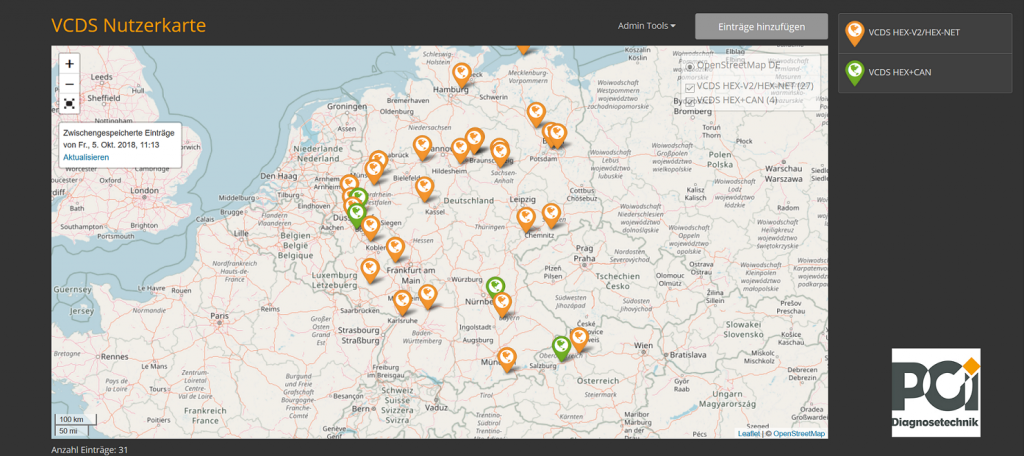Select the lone orange marker north of Berlin

tap(536, 114)
